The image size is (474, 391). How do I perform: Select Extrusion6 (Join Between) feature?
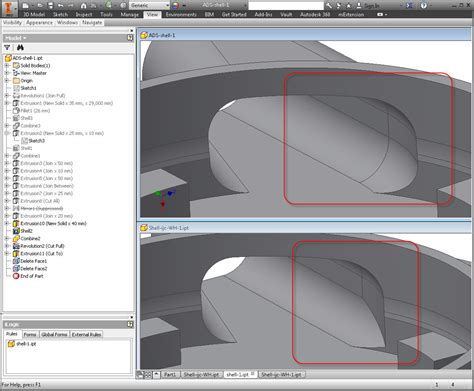point(47,186)
